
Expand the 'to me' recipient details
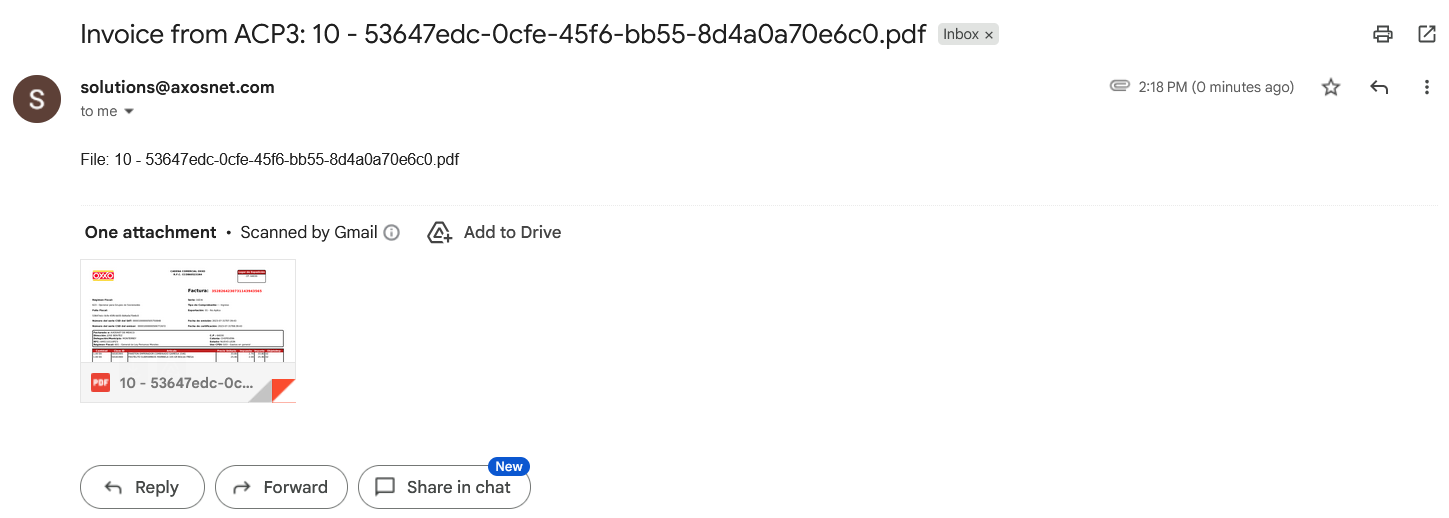point(128,111)
